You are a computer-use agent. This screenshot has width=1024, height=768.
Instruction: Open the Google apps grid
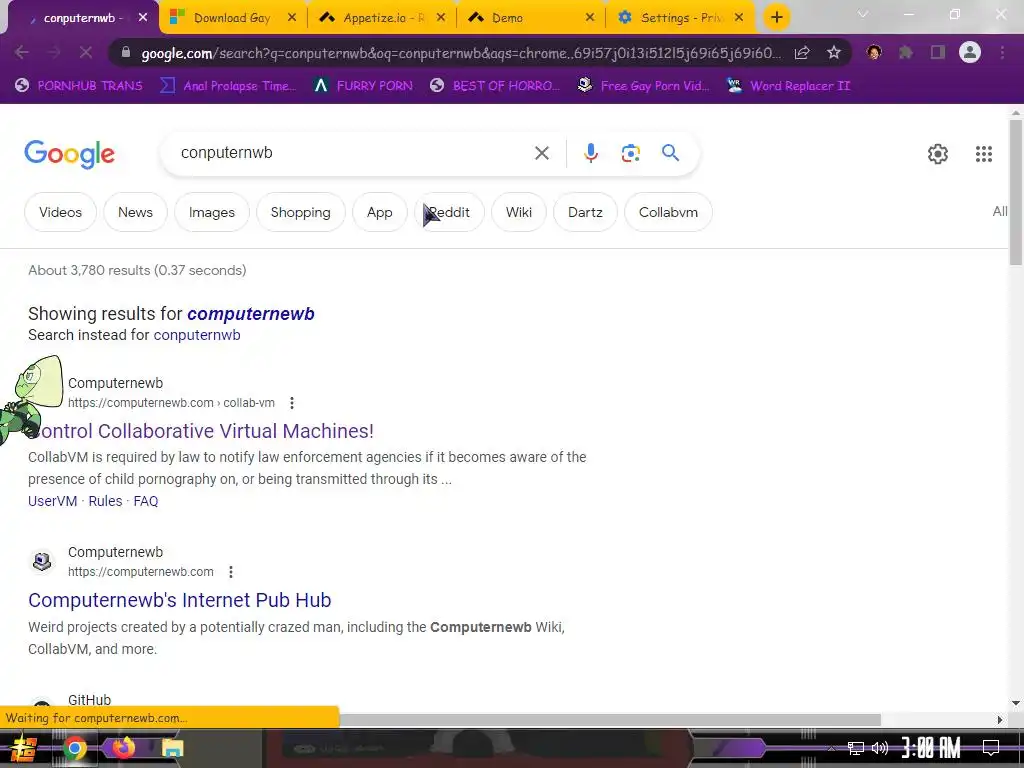984,154
